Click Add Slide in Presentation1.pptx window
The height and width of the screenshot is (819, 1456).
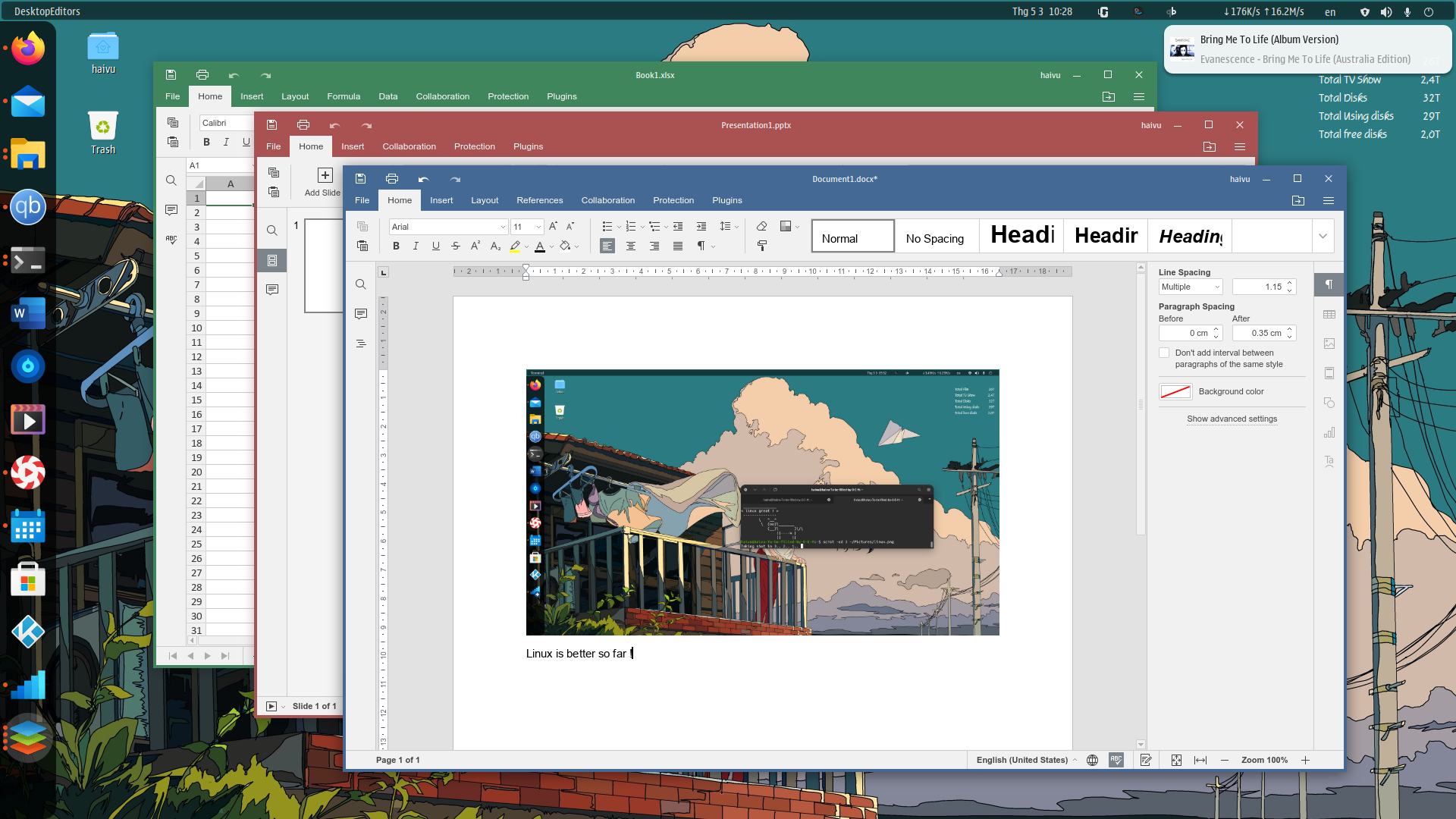point(323,182)
